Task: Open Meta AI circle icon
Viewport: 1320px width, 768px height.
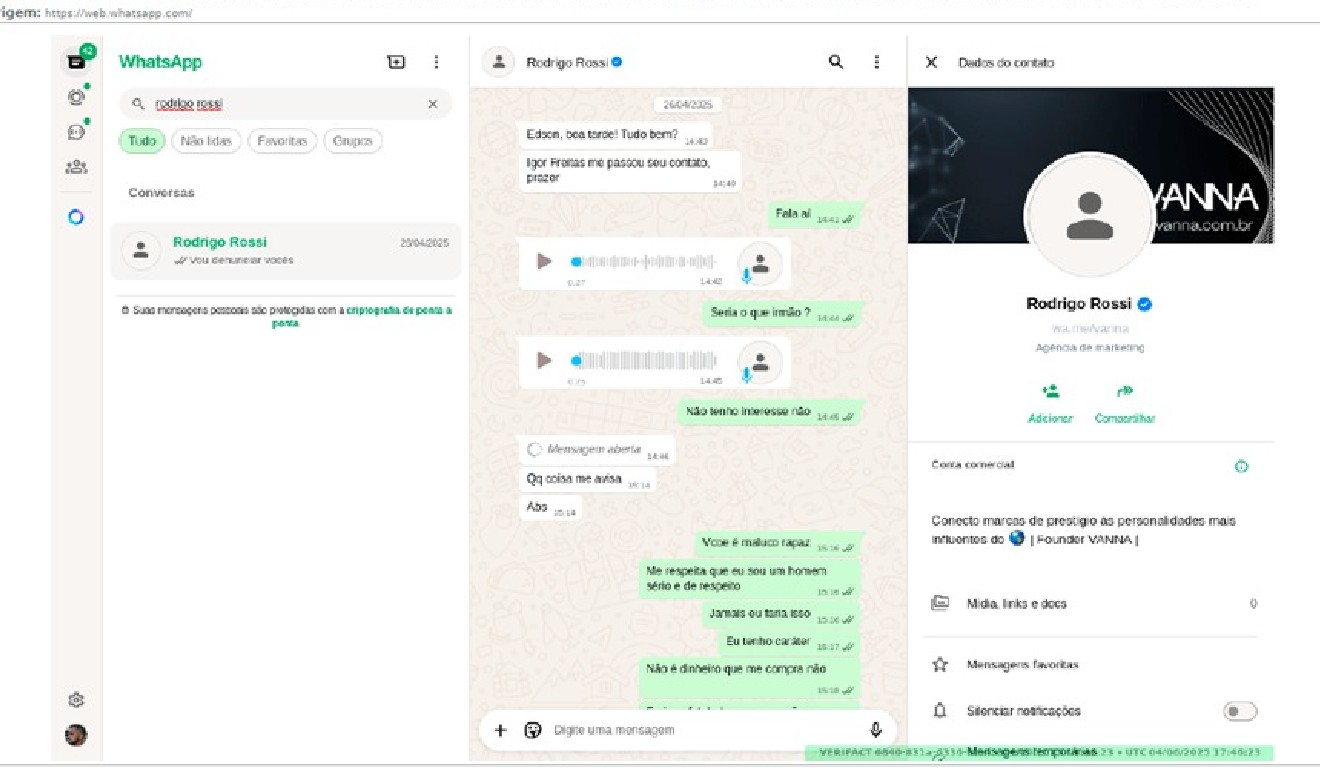Action: (76, 217)
